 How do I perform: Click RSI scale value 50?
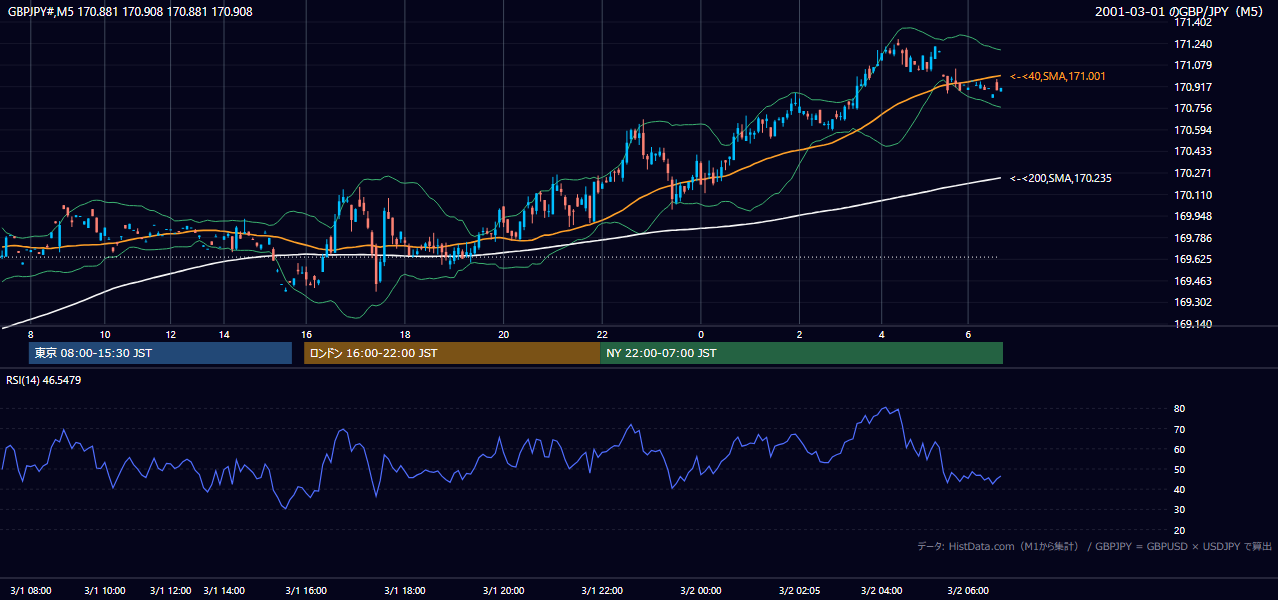(1180, 469)
